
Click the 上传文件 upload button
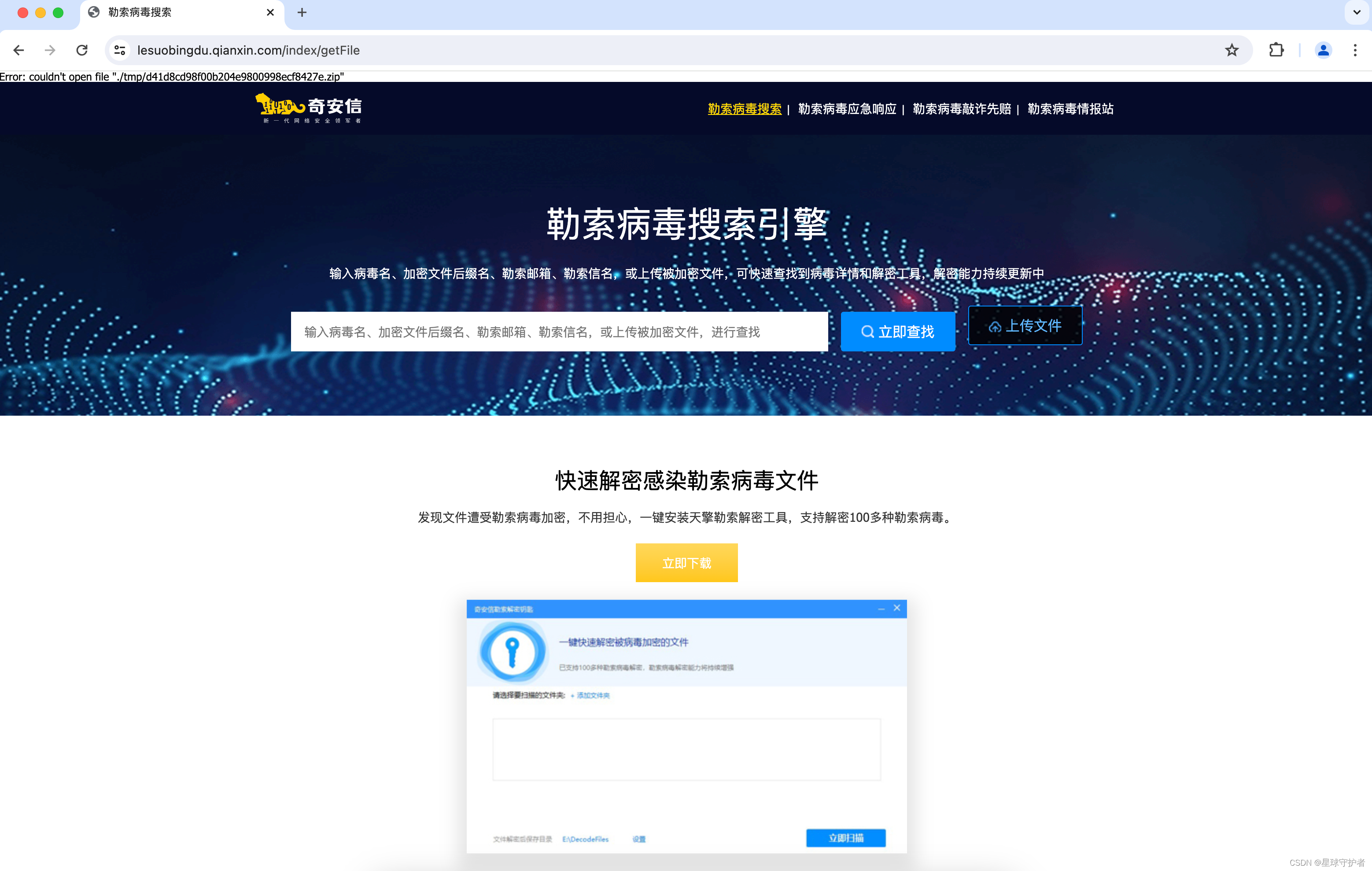point(1025,326)
